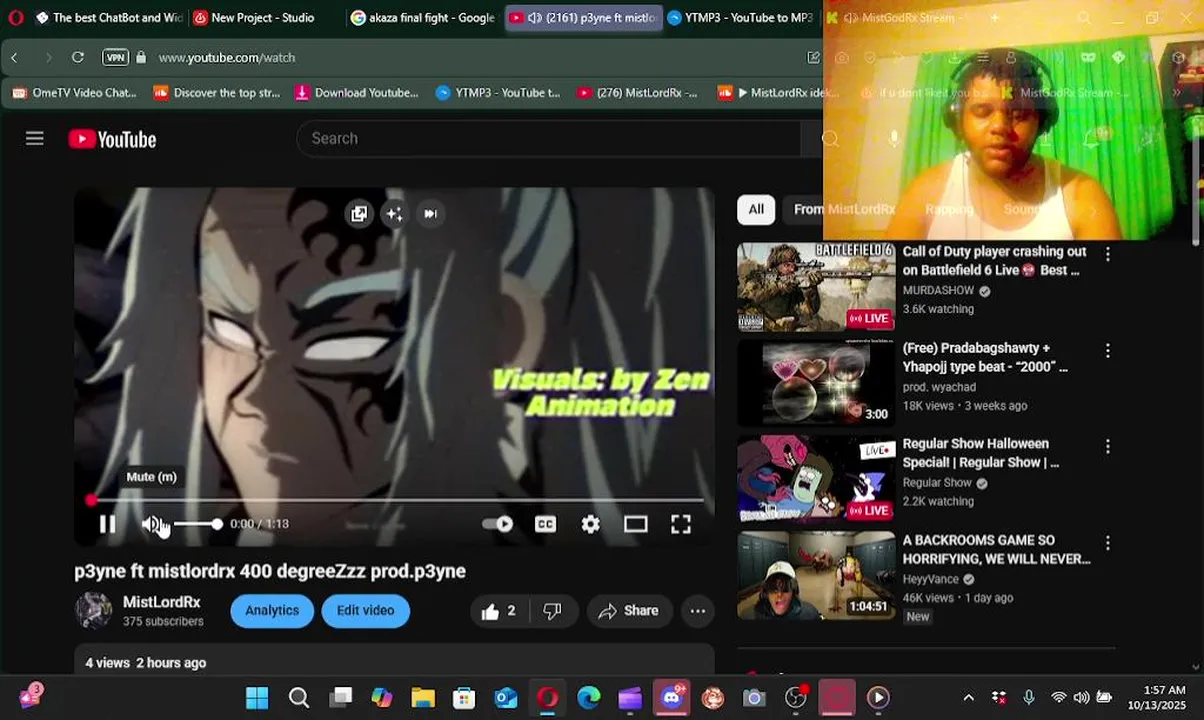Open Windows Start menu
1204x720 pixels.
click(257, 698)
